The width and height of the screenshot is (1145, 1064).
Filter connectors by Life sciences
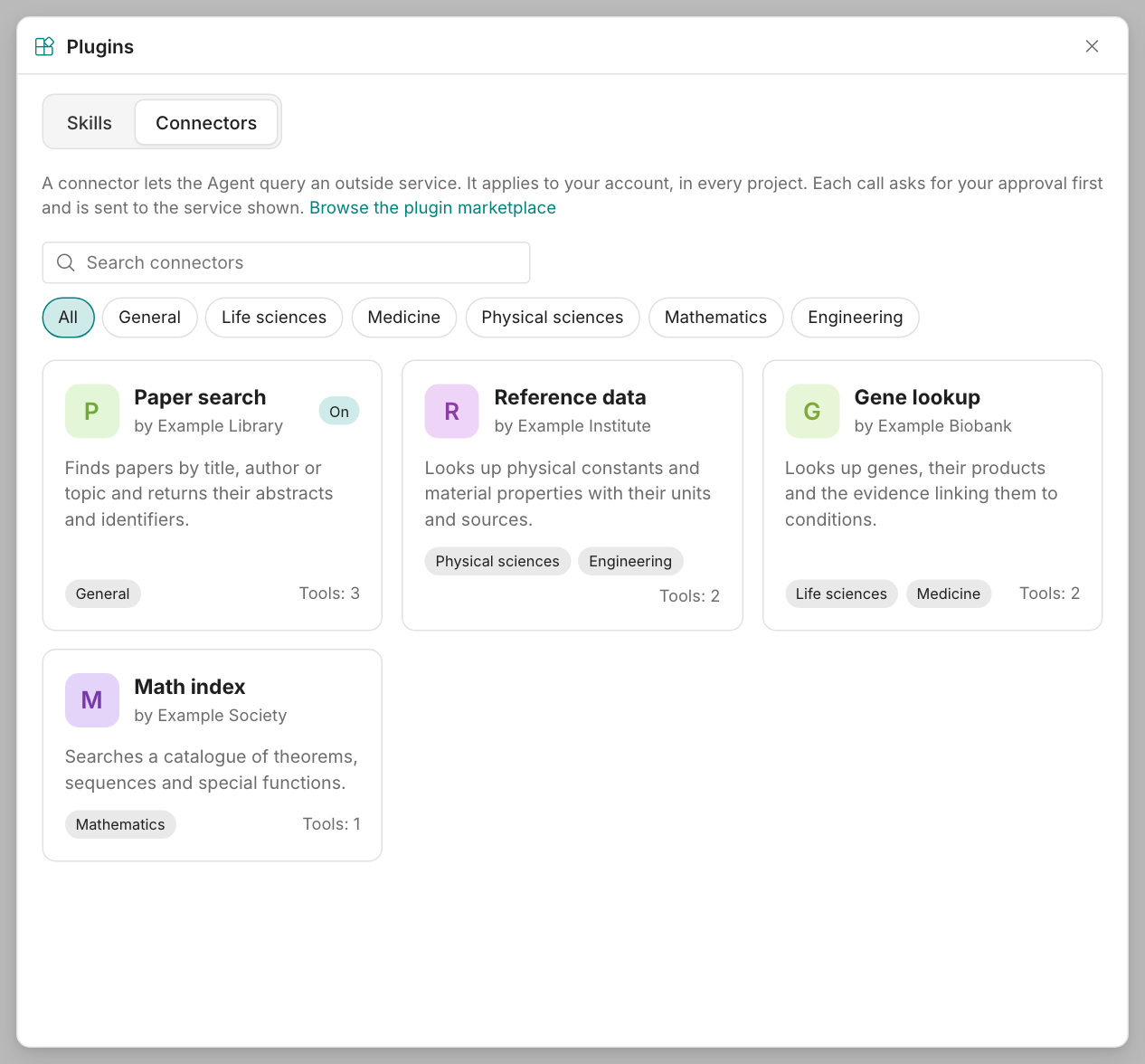274,318
